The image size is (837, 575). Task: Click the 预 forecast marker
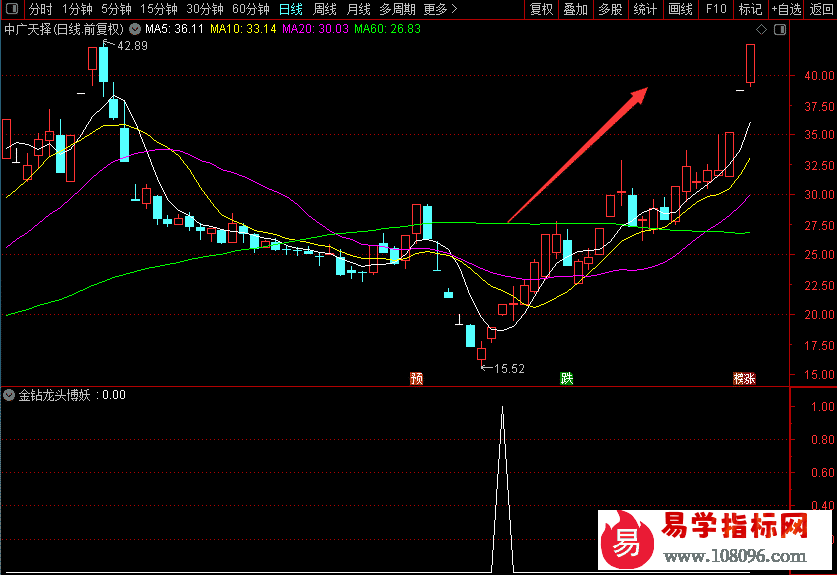point(416,379)
